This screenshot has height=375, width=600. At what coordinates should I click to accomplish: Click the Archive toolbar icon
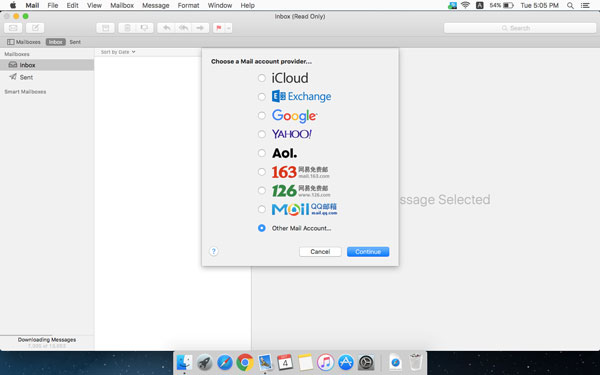pyautogui.click(x=105, y=28)
